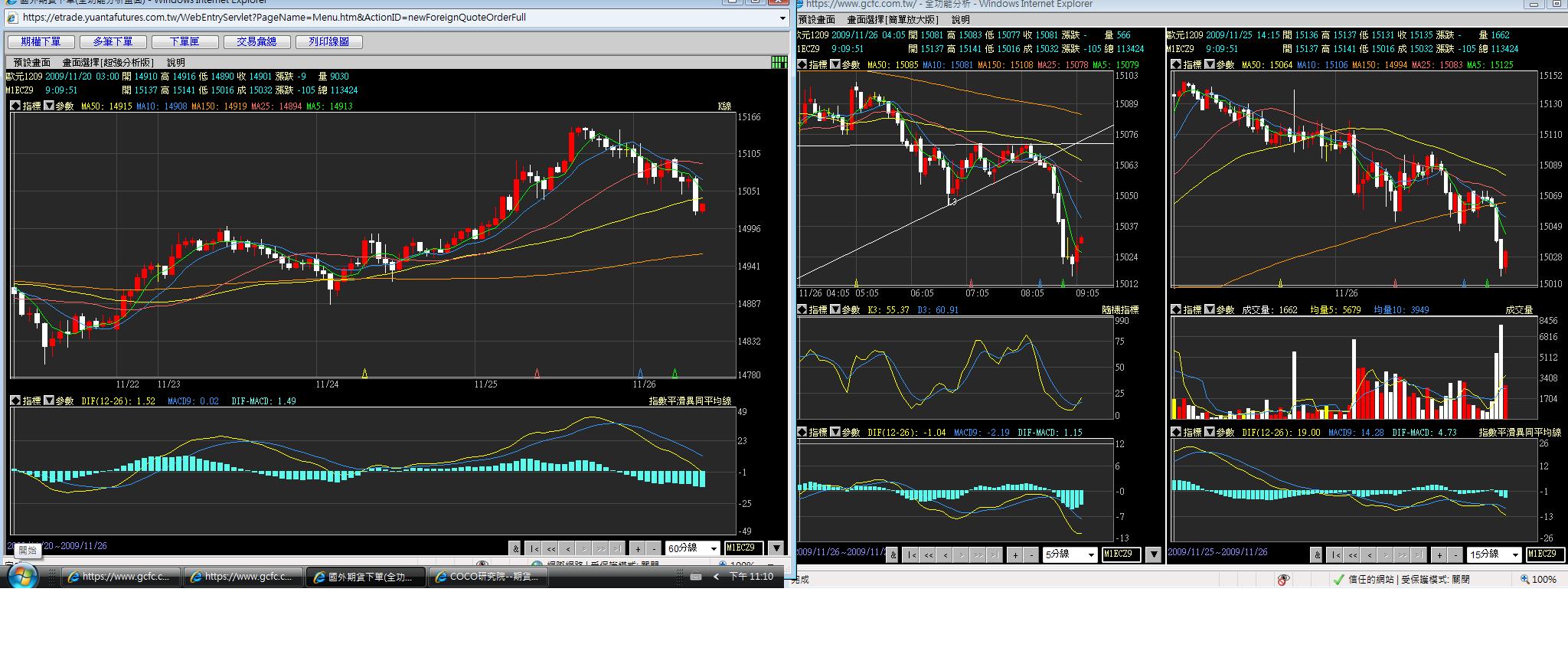Click Windows Start orb

coord(21,577)
